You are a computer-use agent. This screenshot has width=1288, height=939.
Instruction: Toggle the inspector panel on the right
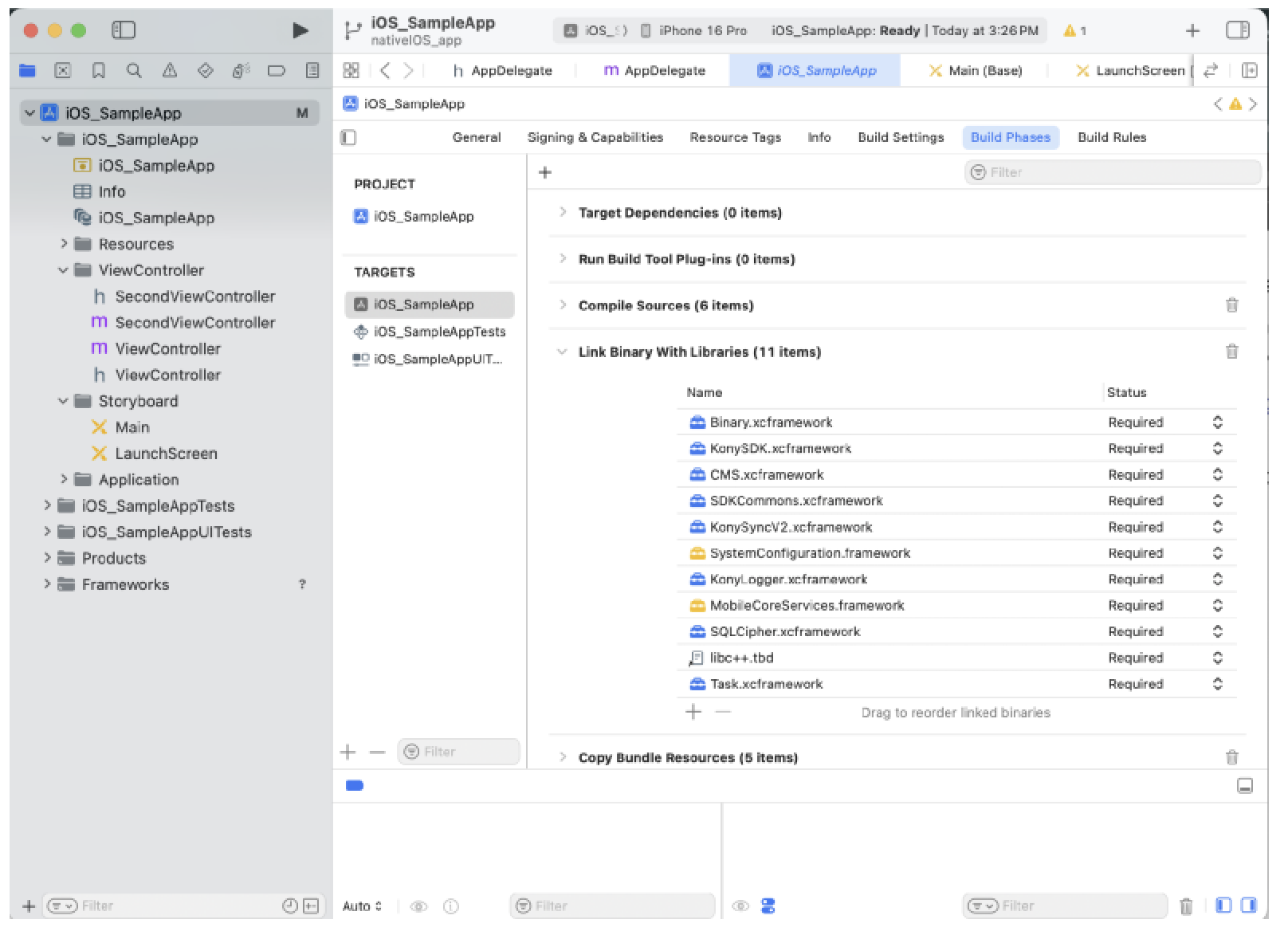click(x=1237, y=30)
